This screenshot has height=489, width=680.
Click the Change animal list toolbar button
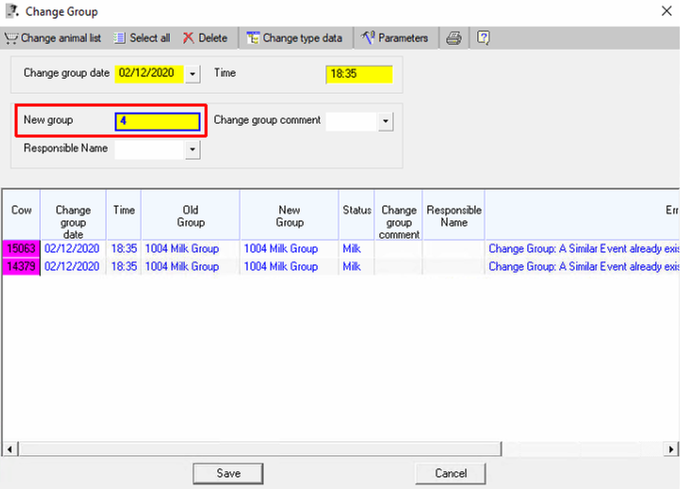pos(53,38)
